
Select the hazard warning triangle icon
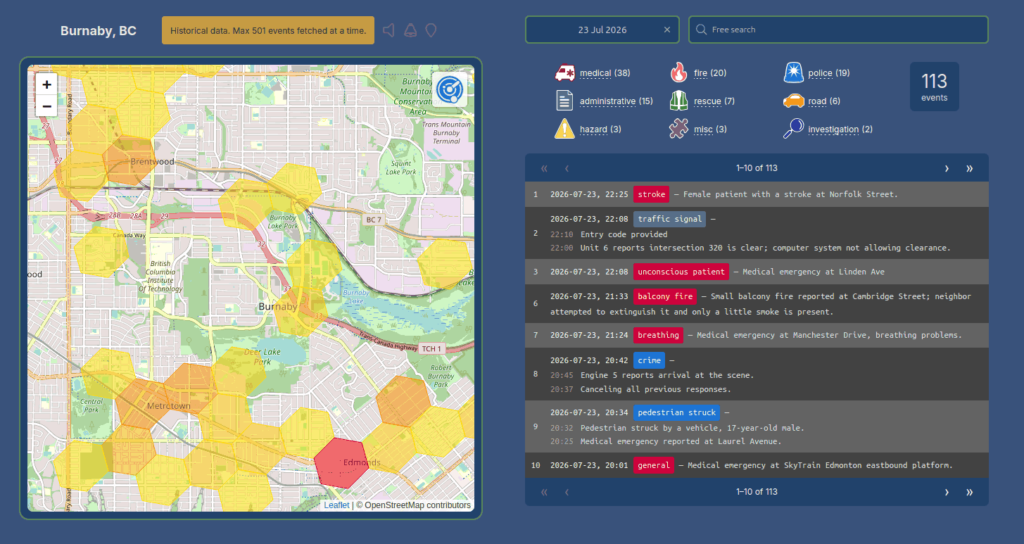pos(564,129)
